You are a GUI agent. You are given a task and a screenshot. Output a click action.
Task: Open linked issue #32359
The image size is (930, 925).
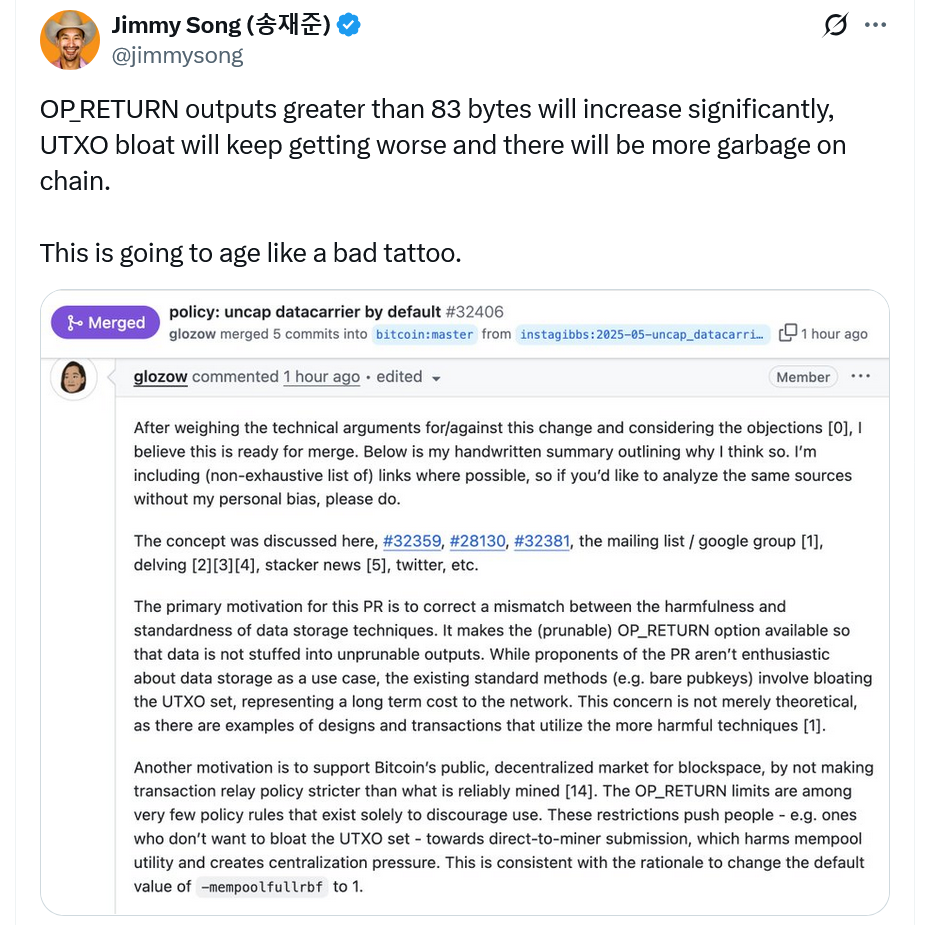(x=412, y=541)
